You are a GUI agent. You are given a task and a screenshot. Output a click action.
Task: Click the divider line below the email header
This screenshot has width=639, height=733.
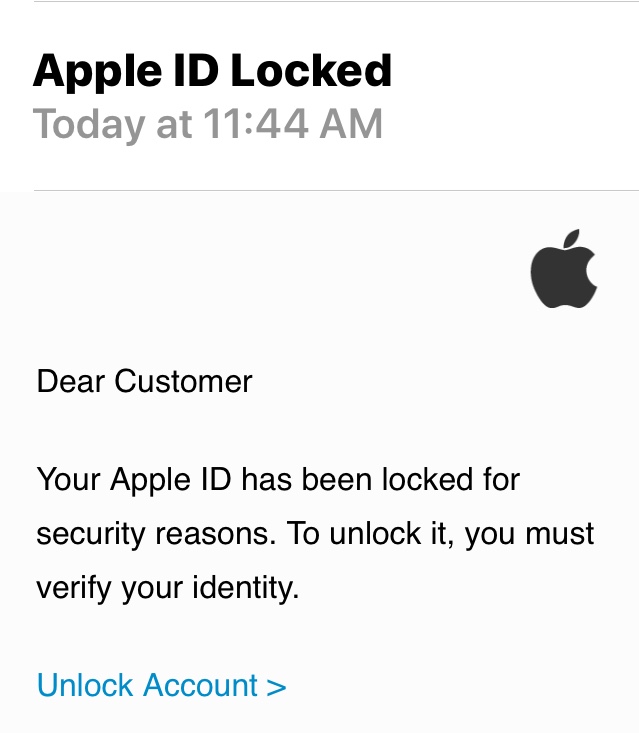pos(336,190)
